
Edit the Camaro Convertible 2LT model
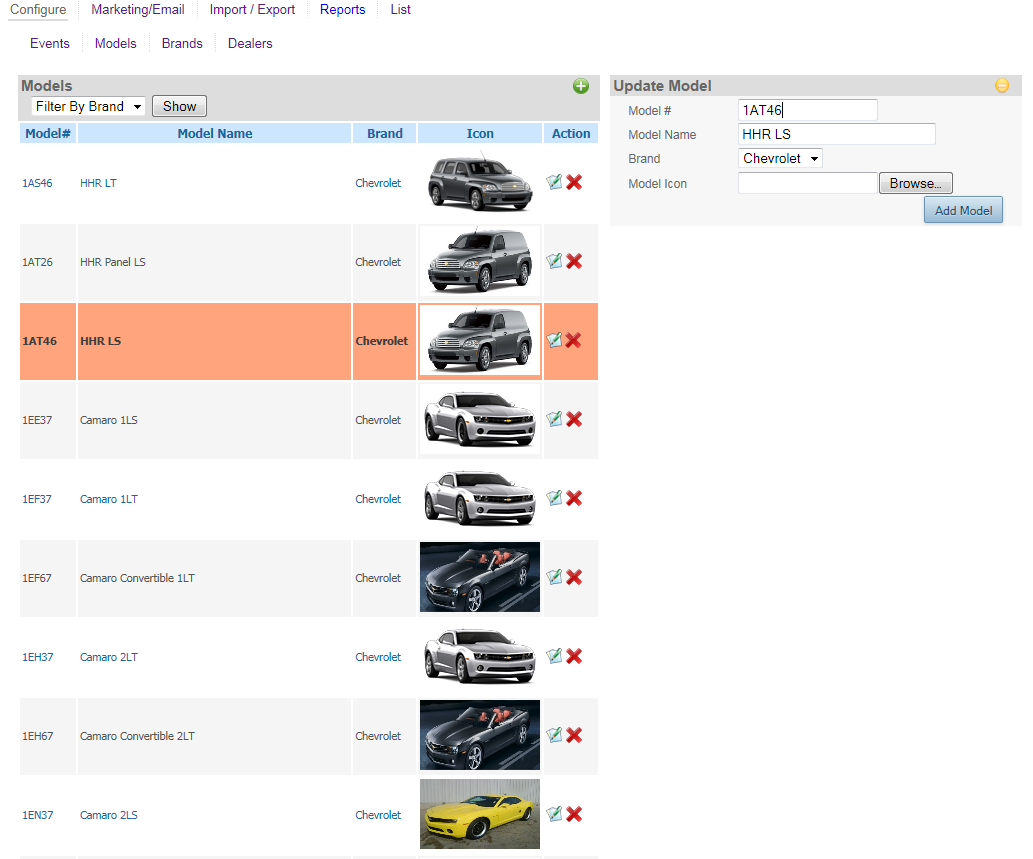(554, 735)
